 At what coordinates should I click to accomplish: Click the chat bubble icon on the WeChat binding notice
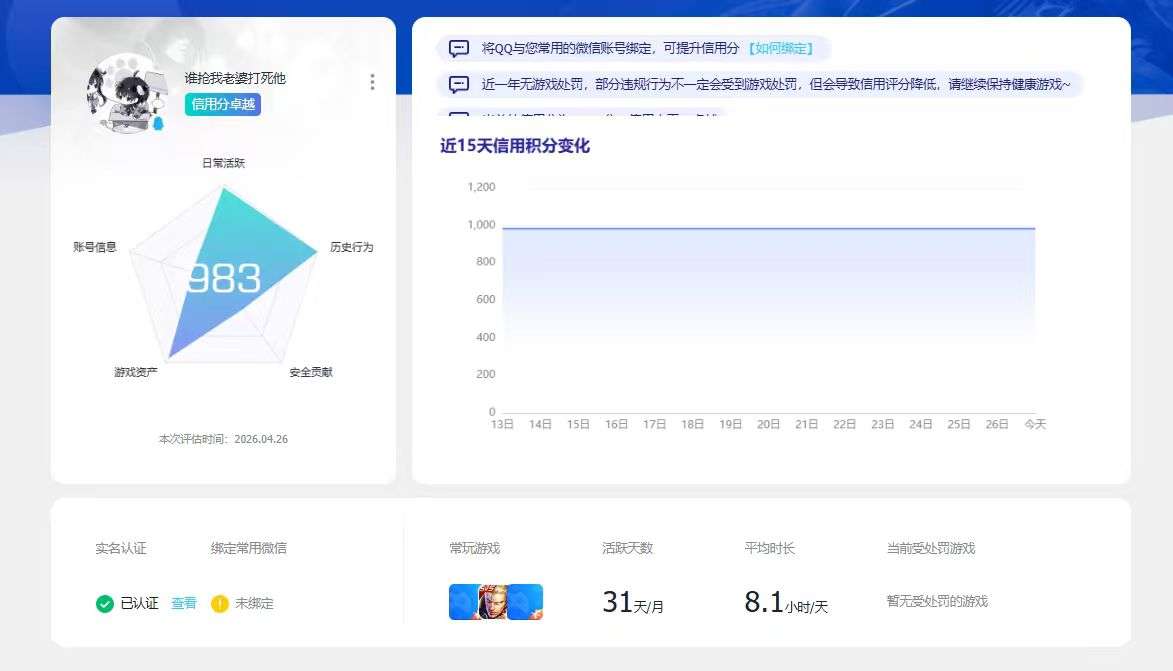pyautogui.click(x=459, y=48)
